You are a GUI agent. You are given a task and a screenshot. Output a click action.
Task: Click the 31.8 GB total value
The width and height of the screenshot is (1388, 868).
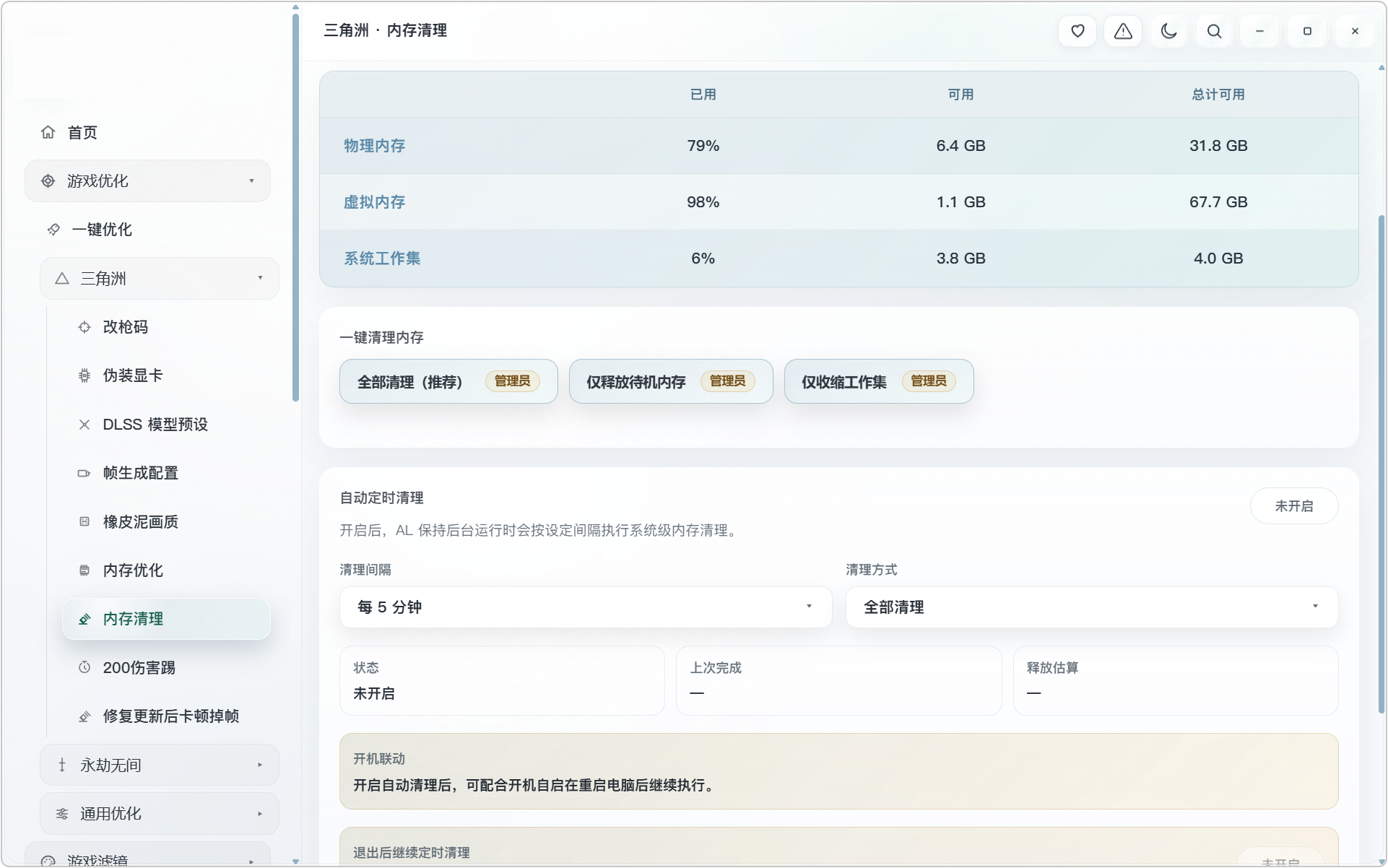[1218, 146]
